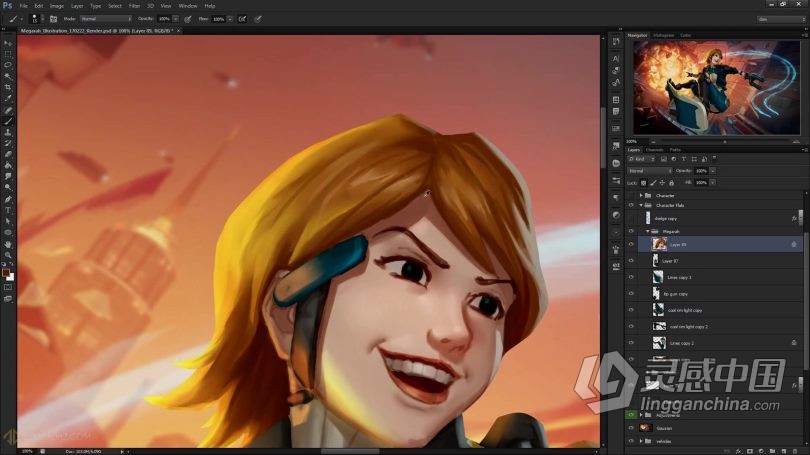Open the brush Mode dropdown in options bar
This screenshot has width=810, height=455.
105,19
